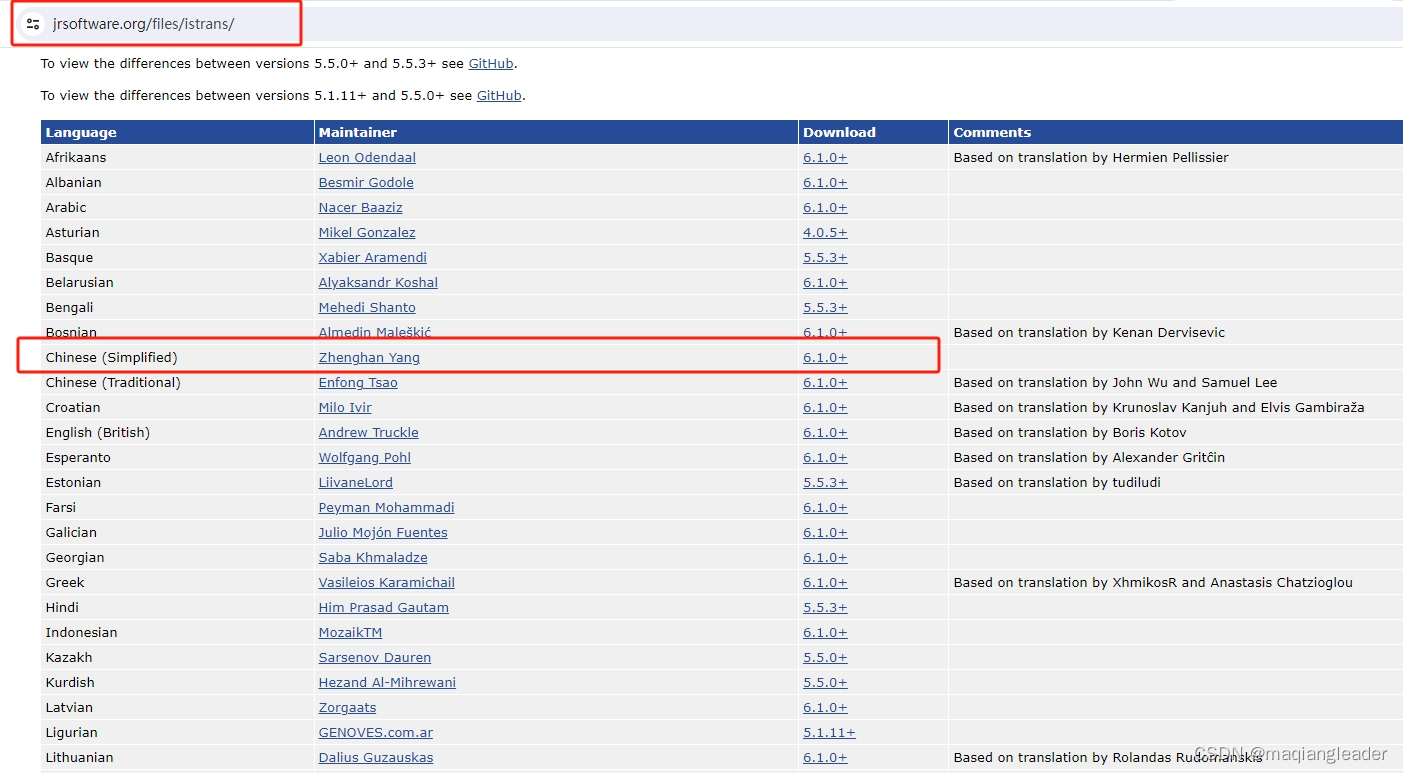
Task: Download Kazakh 5.5.0+ translation
Action: 825,657
